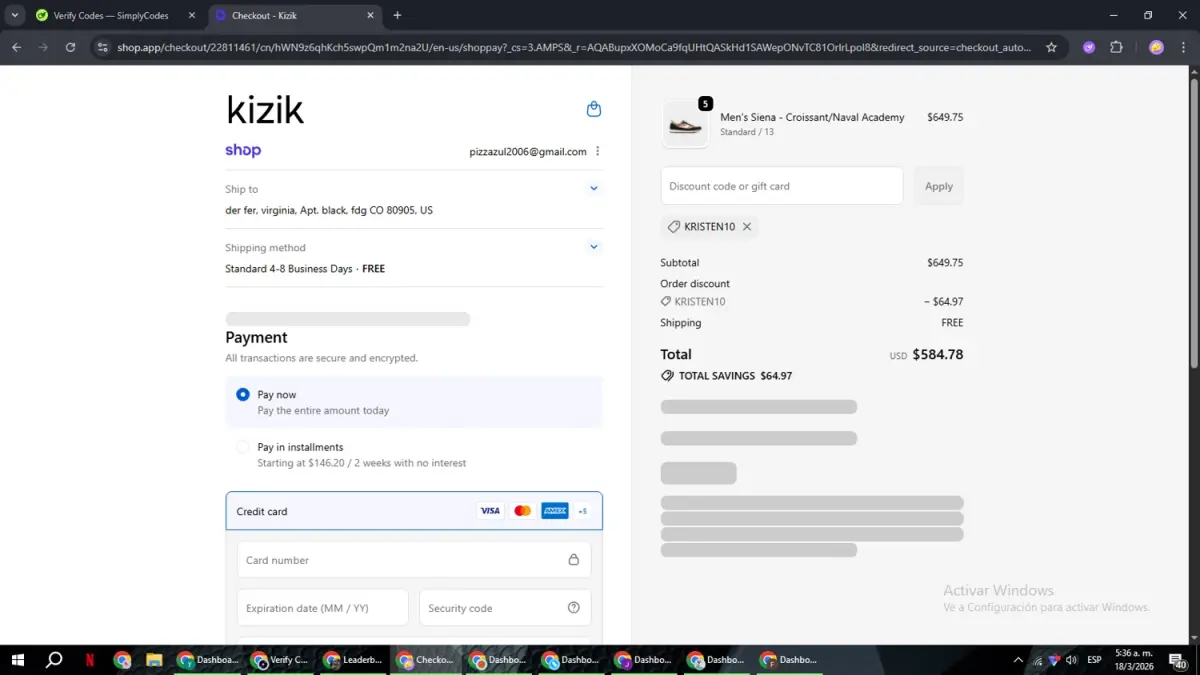Screen dimensions: 1200x675
Task: Bookmark this page with the star icon
Action: (1051, 47)
